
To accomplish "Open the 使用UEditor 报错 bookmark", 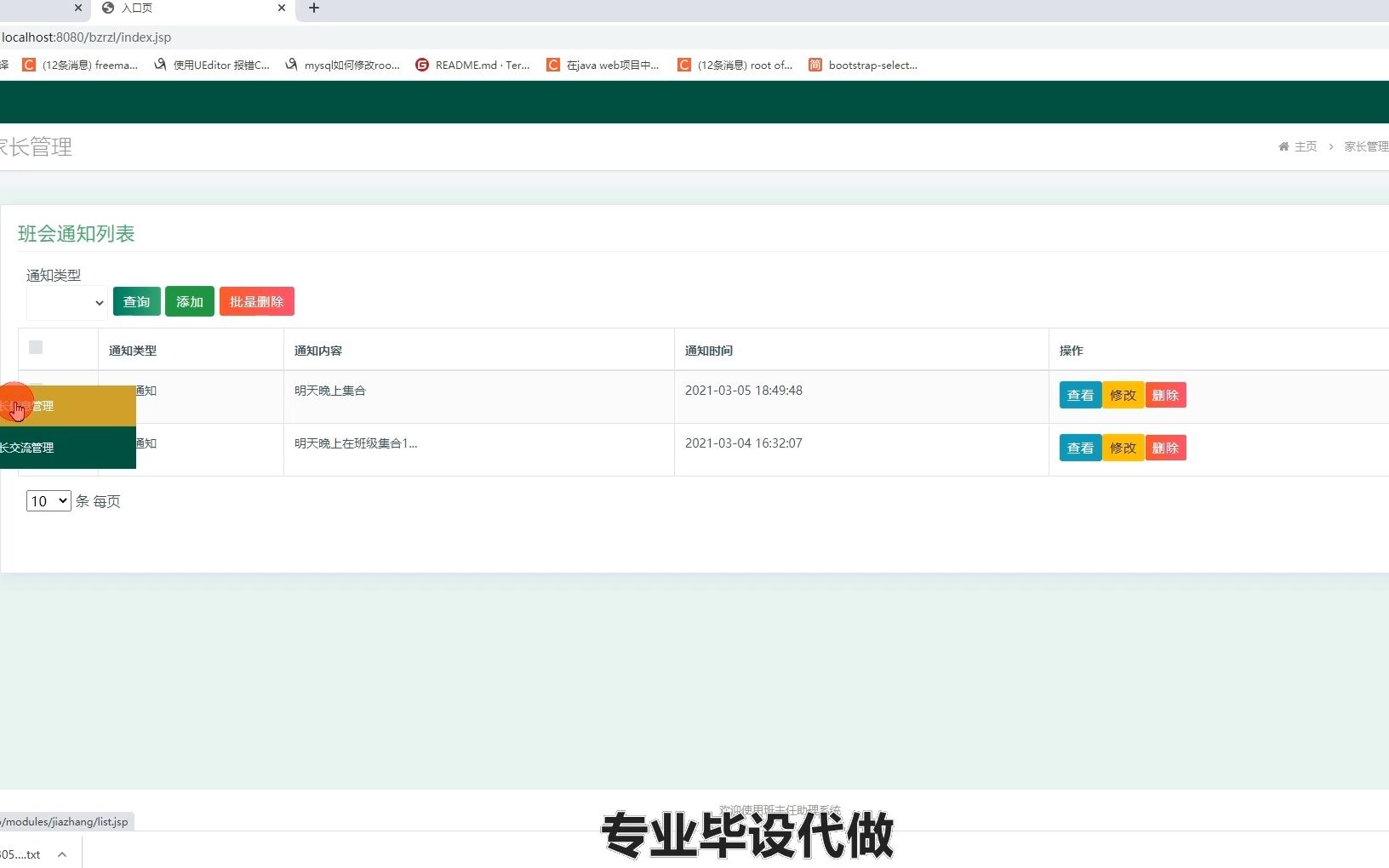I will (x=212, y=65).
